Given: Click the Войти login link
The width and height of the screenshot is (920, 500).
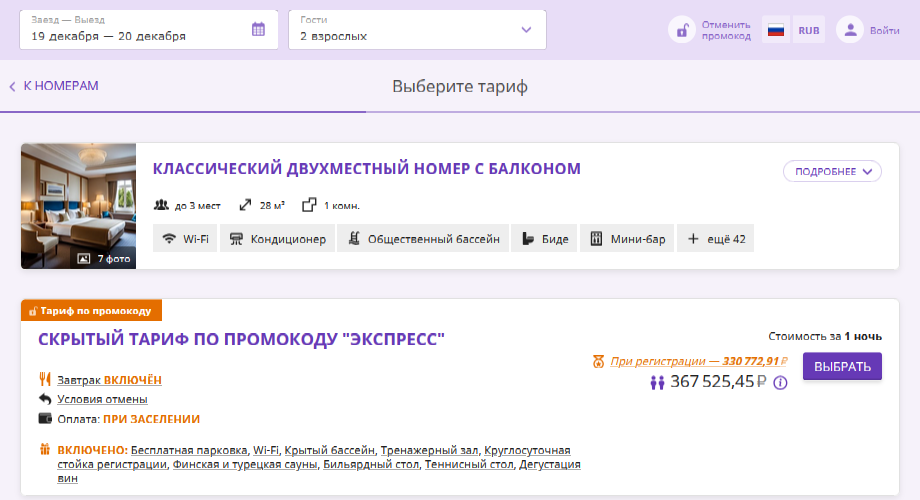Looking at the screenshot, I should (x=884, y=31).
